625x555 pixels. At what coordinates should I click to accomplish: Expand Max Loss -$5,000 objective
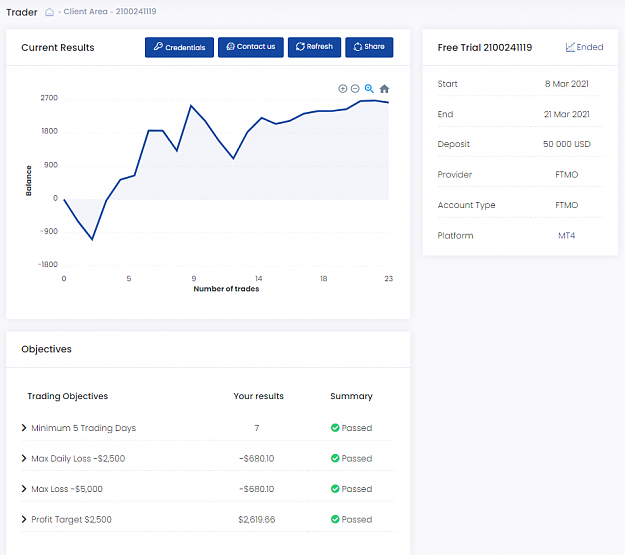click(x=24, y=489)
